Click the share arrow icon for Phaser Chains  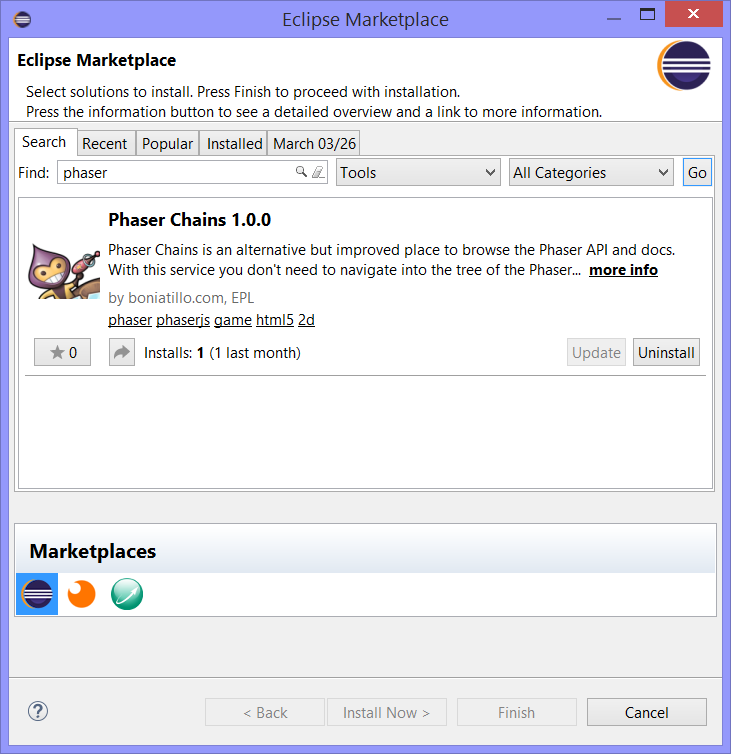tap(122, 352)
